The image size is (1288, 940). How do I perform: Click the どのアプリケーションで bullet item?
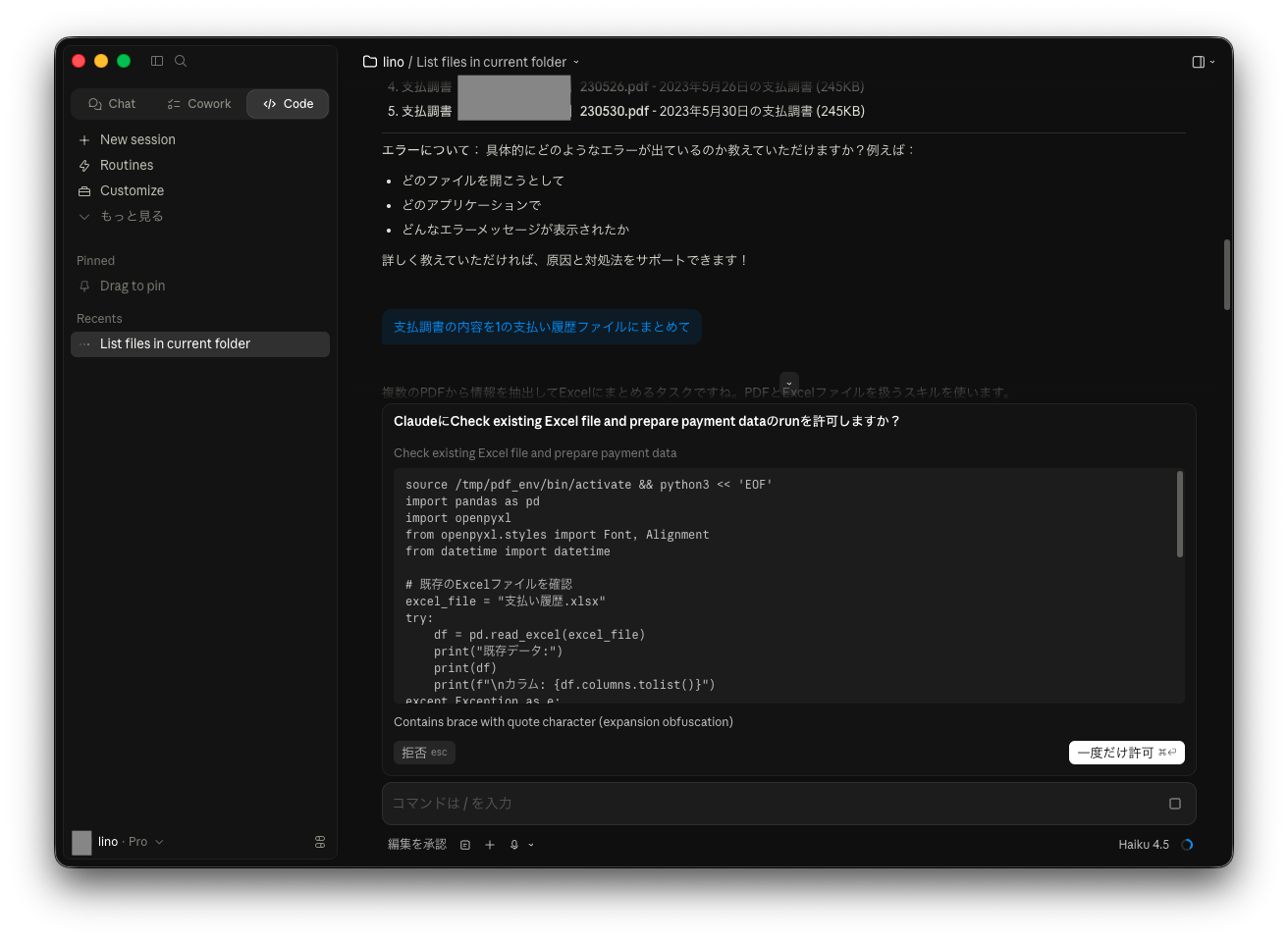pos(471,205)
